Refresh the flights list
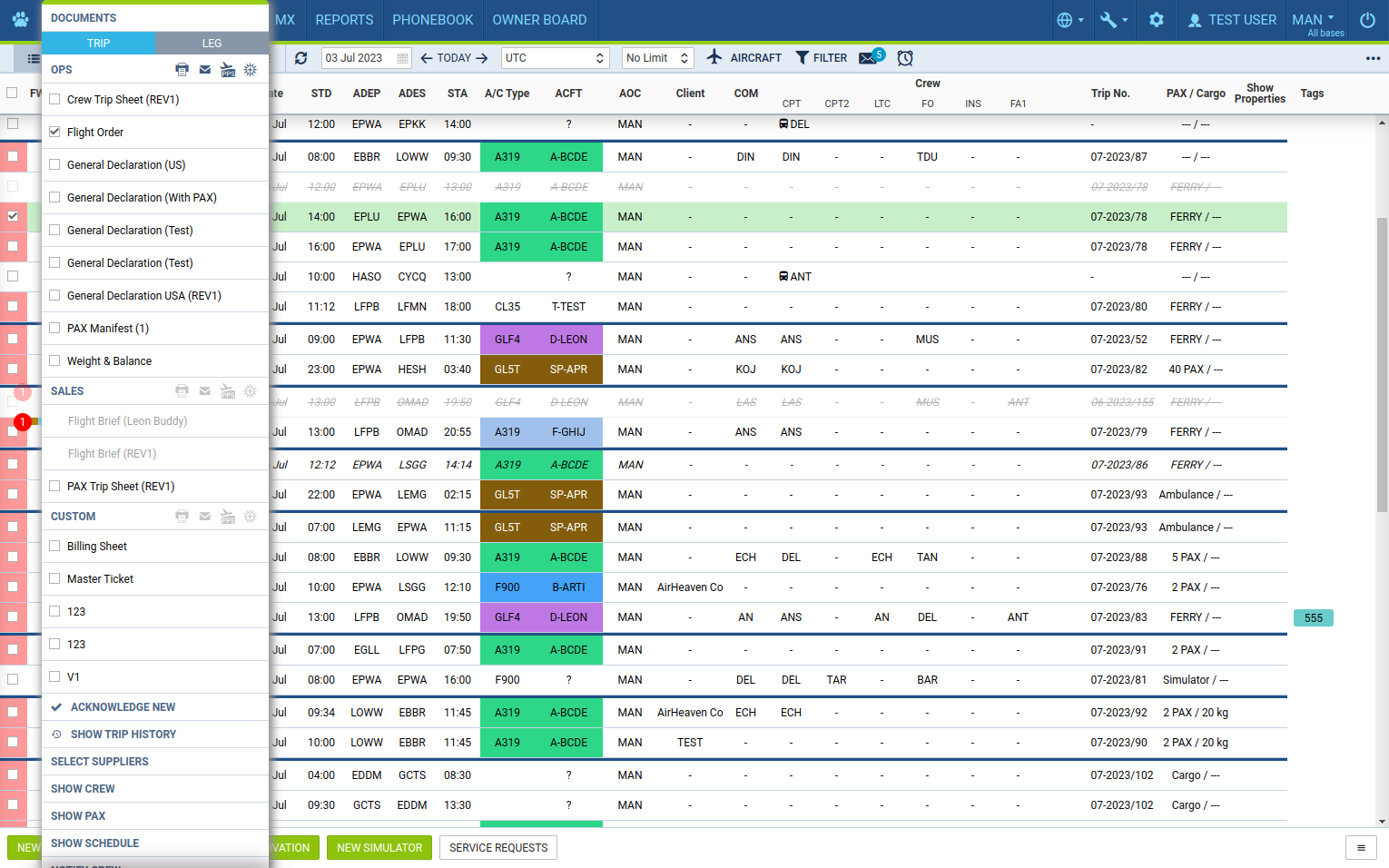The height and width of the screenshot is (868, 1389). 301,58
